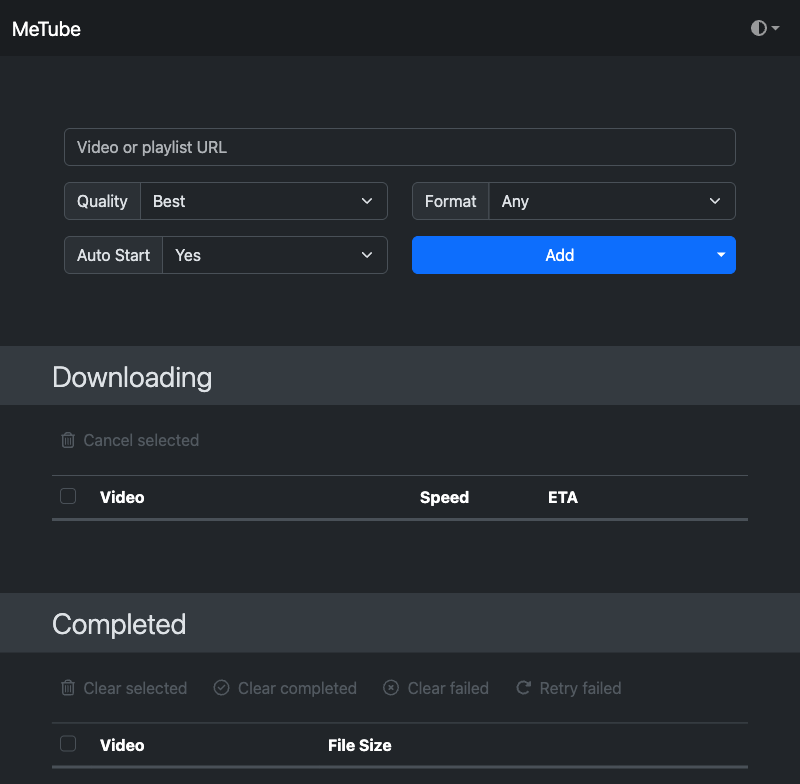Click the trash icon beside Cancel selected

(68, 440)
